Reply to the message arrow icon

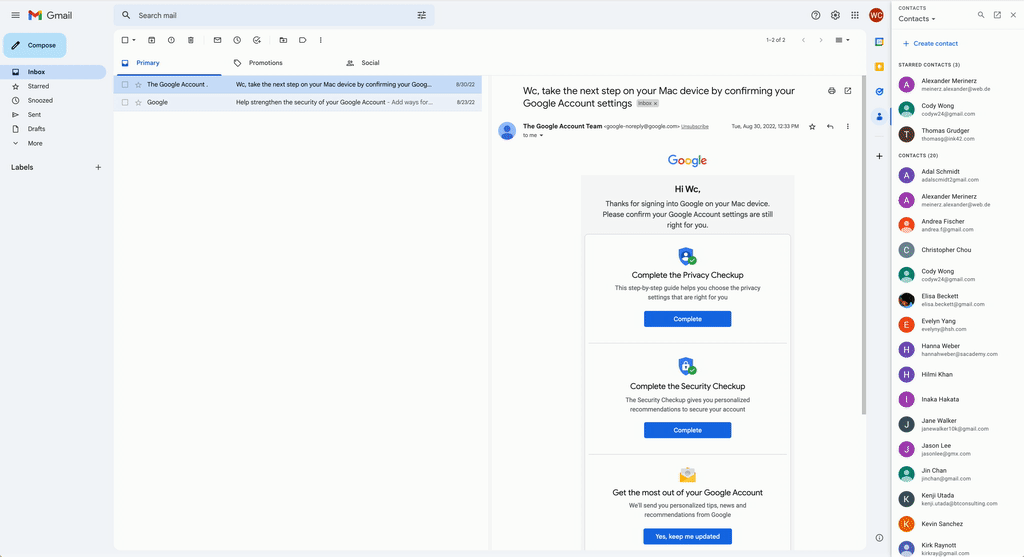click(830, 127)
